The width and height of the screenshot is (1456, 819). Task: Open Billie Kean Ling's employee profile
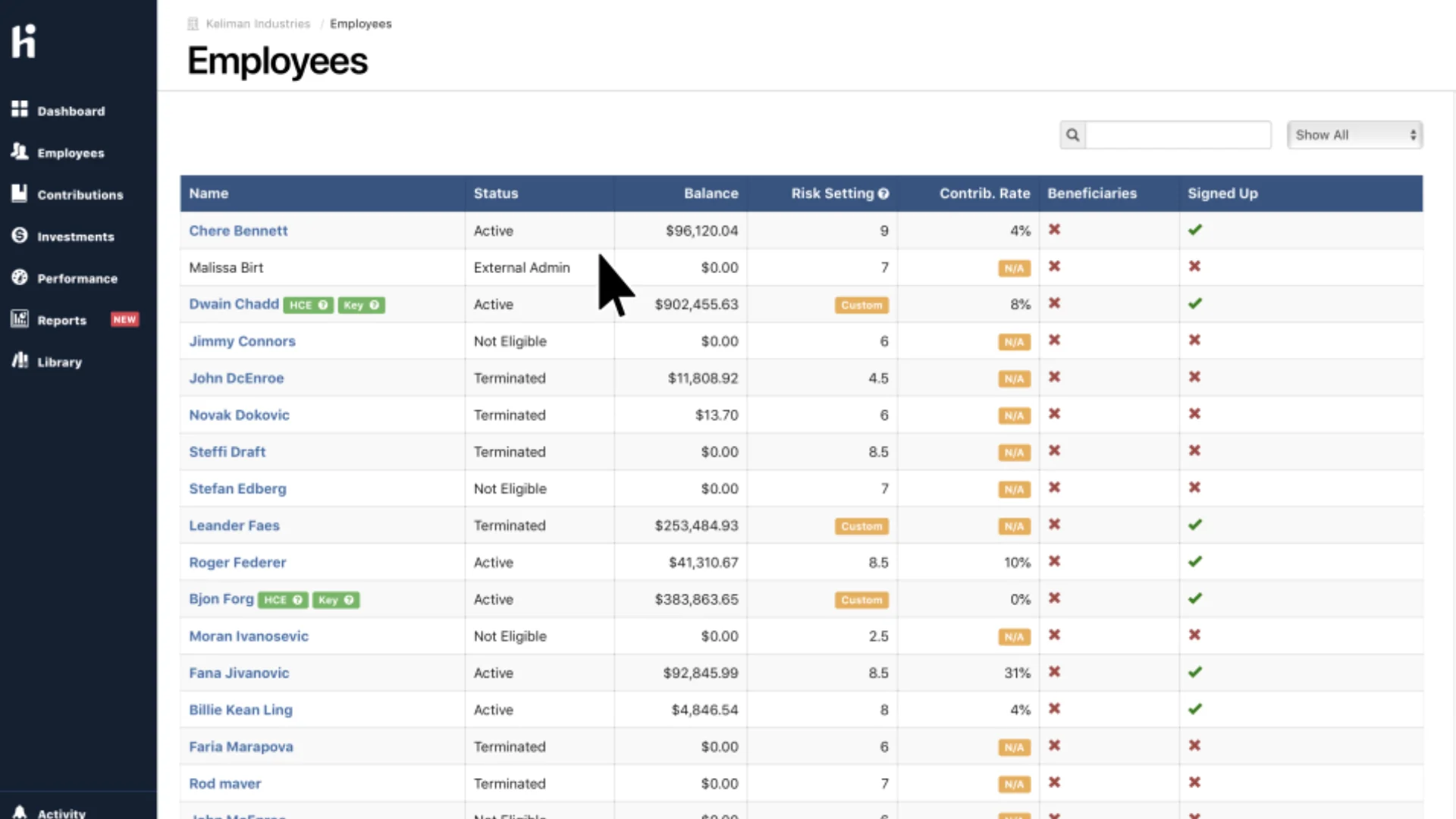tap(240, 710)
